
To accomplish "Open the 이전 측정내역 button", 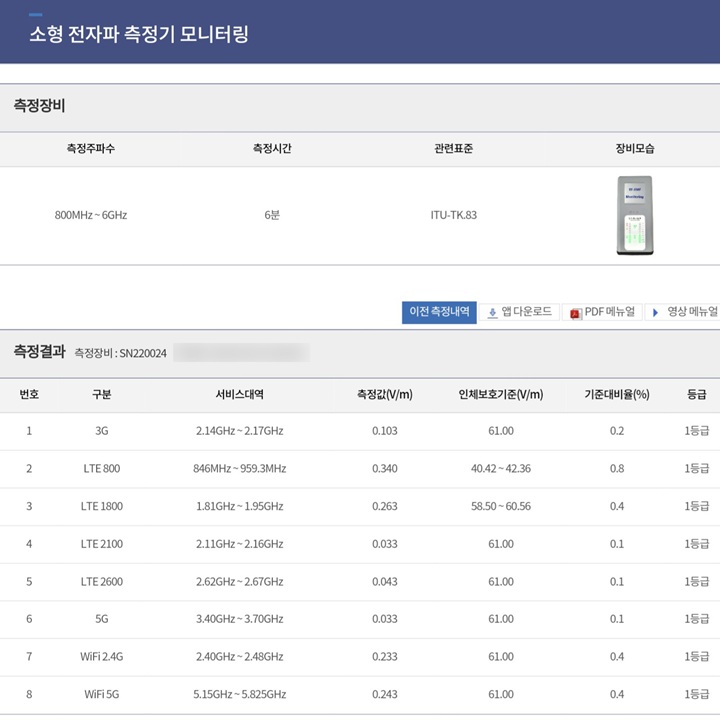I will tap(439, 312).
